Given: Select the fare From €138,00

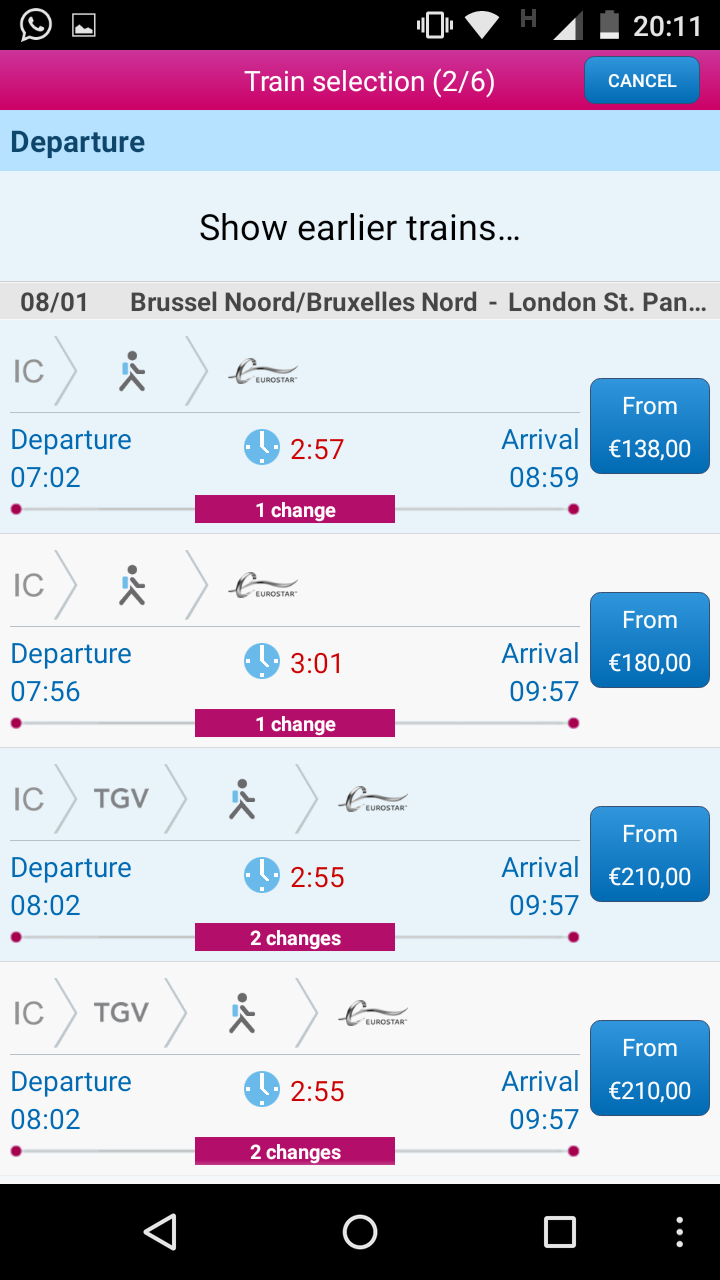Looking at the screenshot, I should (x=650, y=426).
